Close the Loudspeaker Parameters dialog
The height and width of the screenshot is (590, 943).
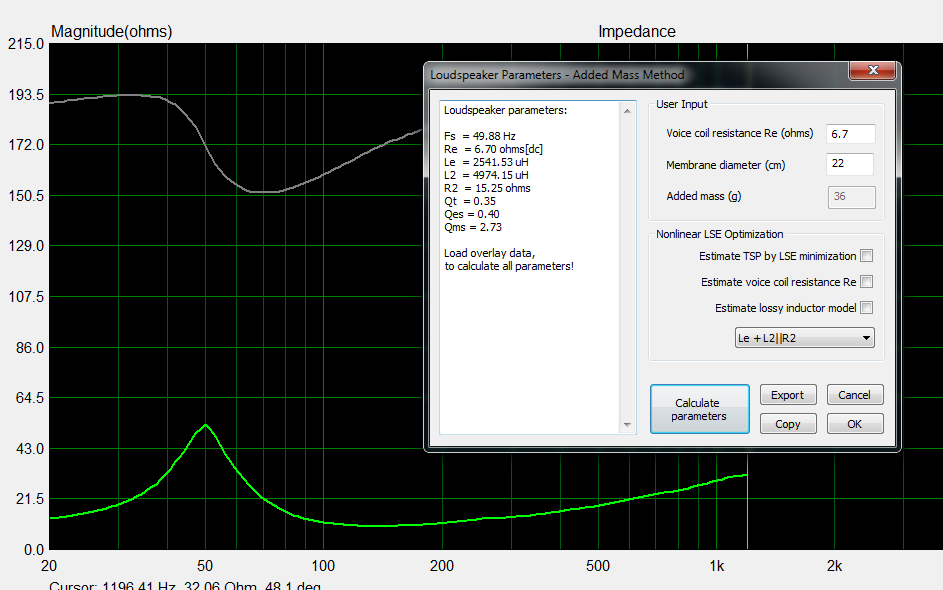873,70
